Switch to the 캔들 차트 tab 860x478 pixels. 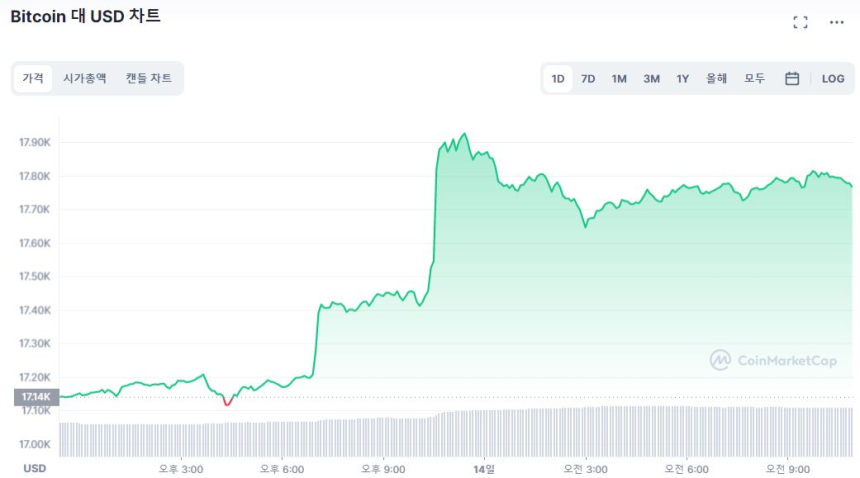(x=148, y=78)
